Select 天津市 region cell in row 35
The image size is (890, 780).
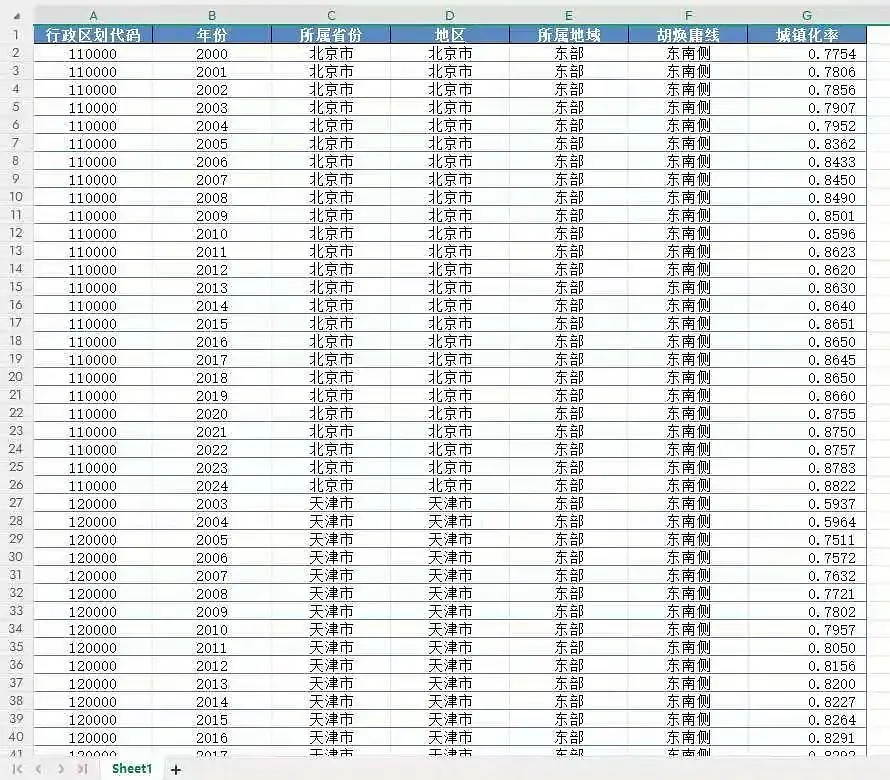click(x=450, y=648)
